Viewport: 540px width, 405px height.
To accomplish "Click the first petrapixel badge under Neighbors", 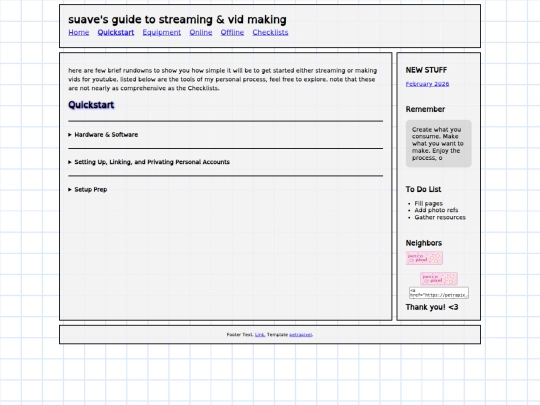I will [x=424, y=258].
